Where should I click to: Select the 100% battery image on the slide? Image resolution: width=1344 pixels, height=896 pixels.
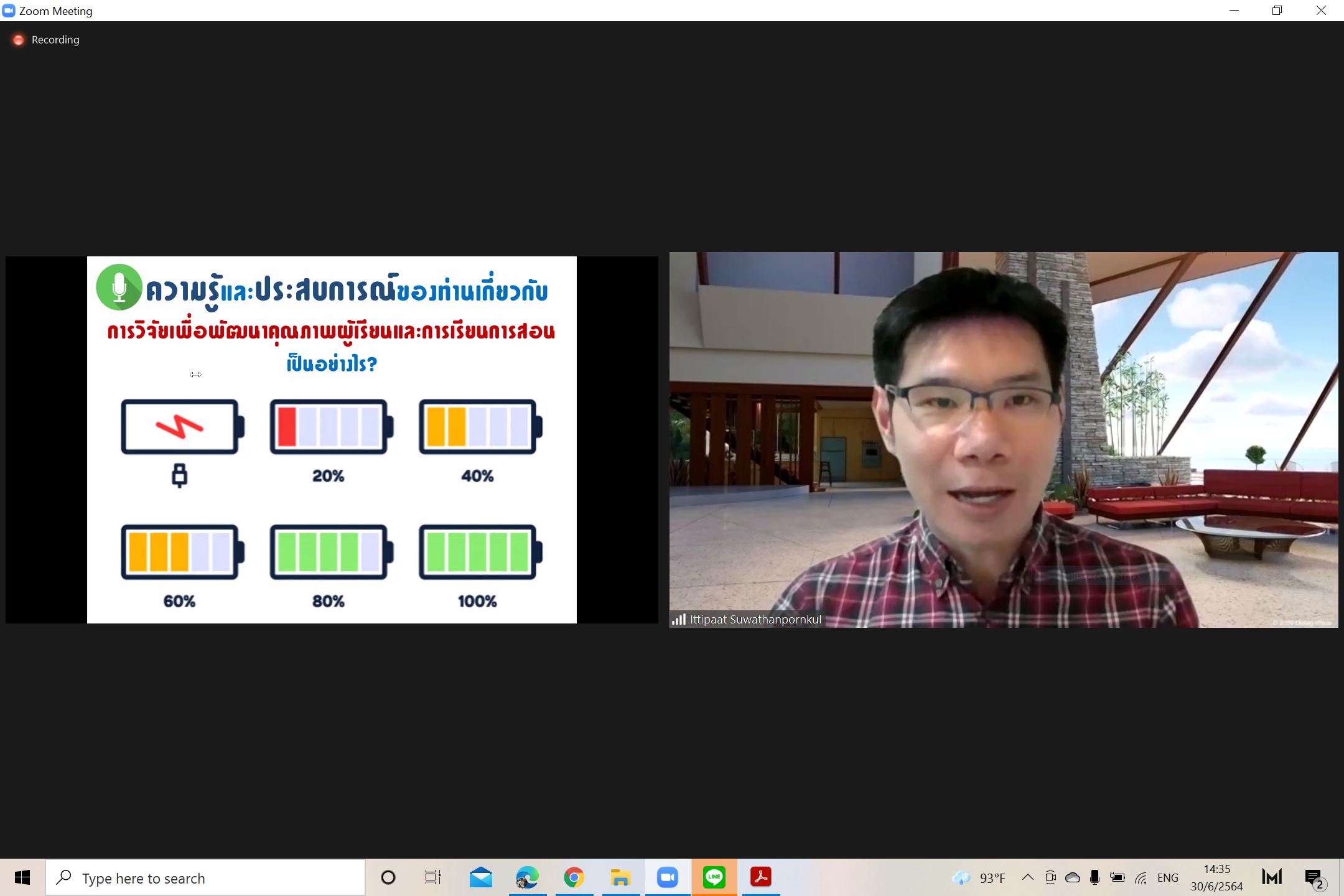tap(479, 553)
